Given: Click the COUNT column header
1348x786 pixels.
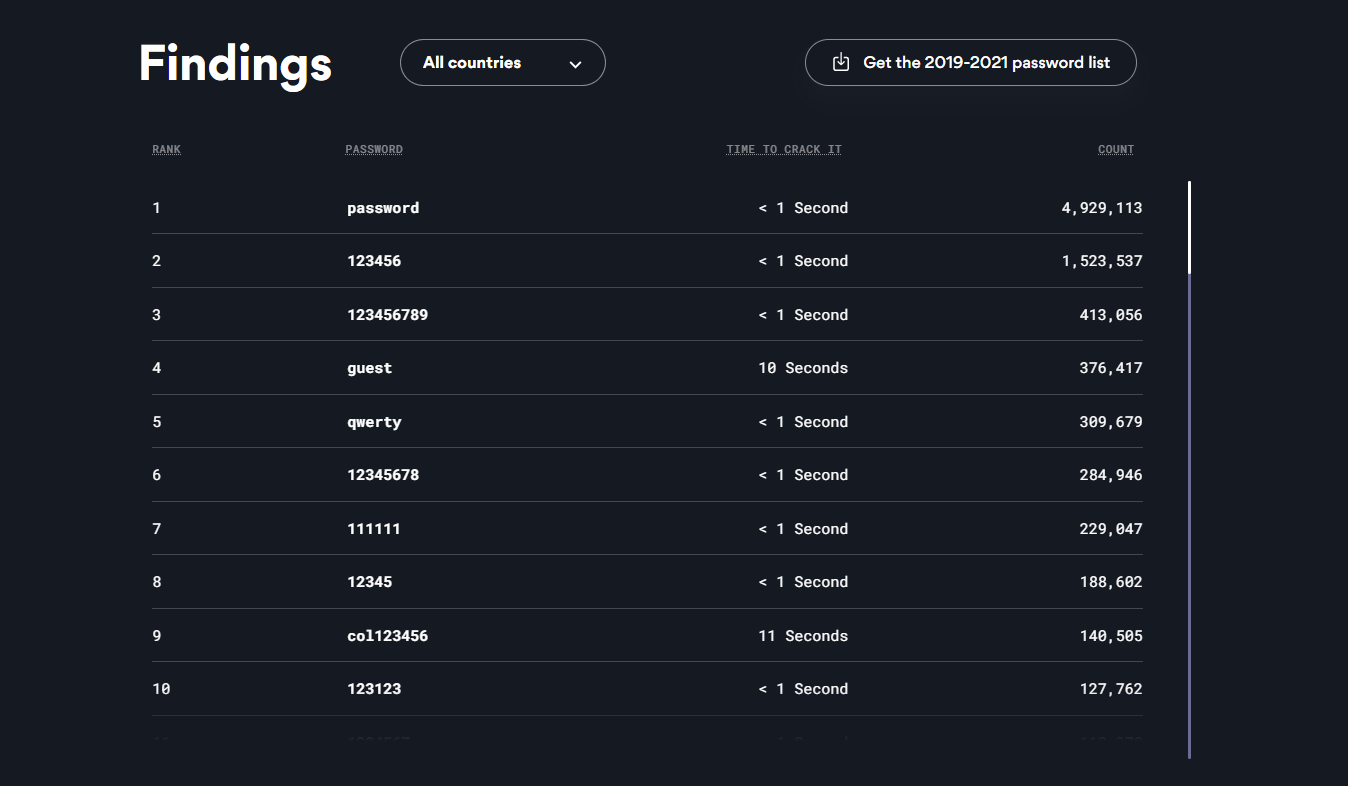Looking at the screenshot, I should tap(1115, 150).
